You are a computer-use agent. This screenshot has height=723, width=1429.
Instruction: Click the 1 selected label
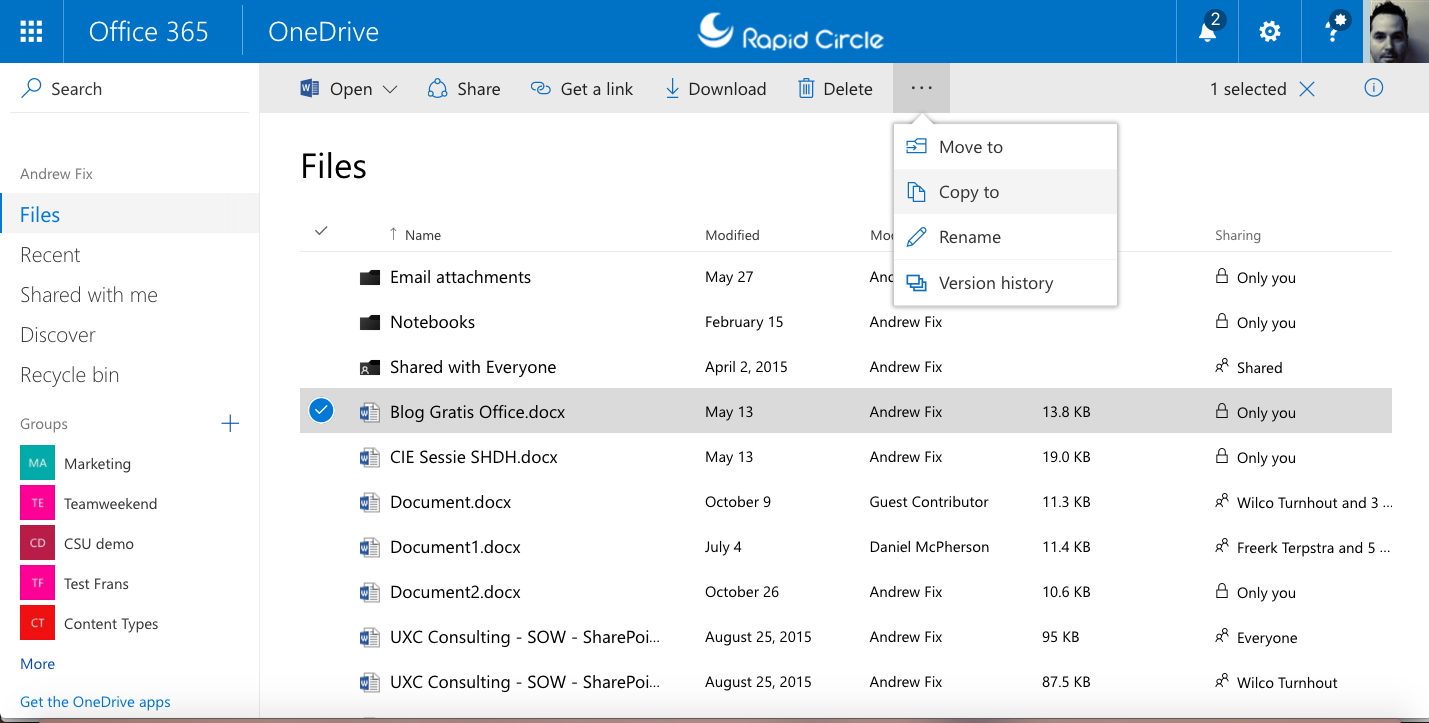[1248, 89]
